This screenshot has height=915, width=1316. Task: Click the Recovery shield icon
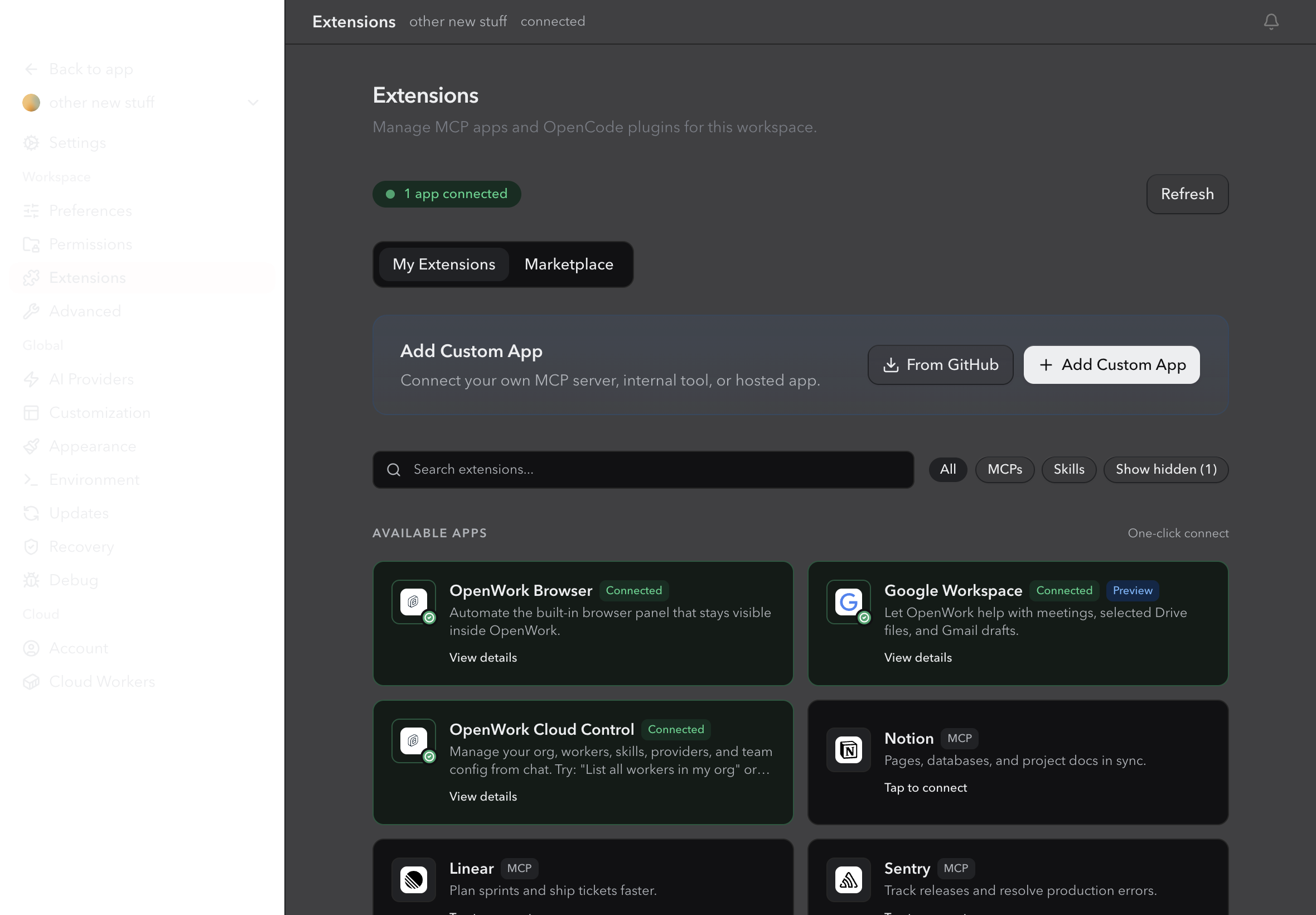[x=31, y=547]
